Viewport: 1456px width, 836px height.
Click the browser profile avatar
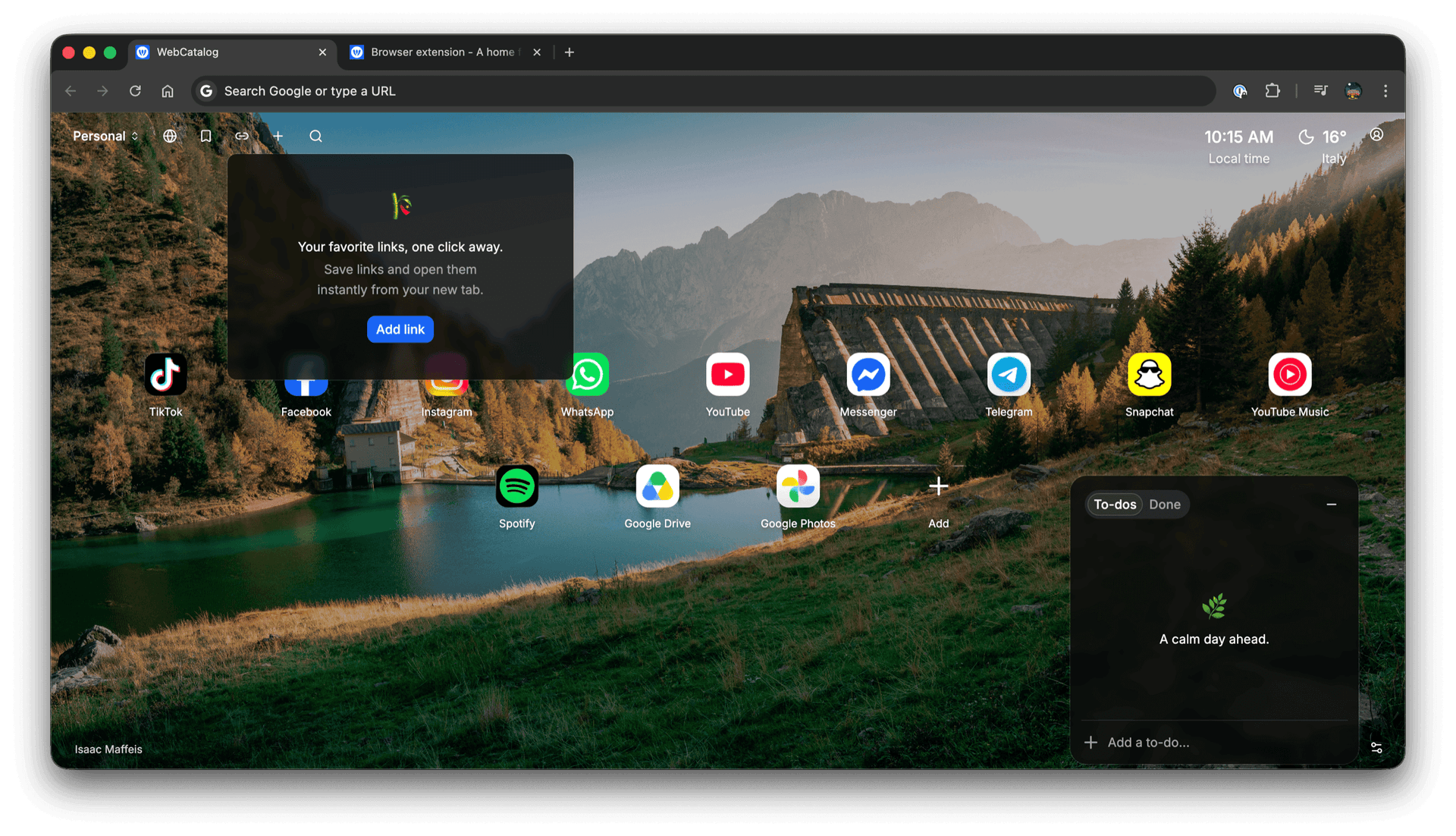(1353, 91)
